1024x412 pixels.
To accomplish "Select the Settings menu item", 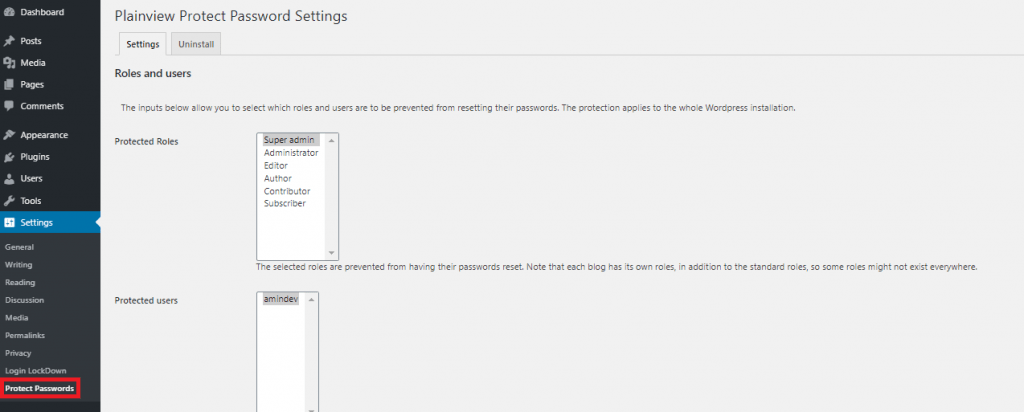I will click(50, 223).
